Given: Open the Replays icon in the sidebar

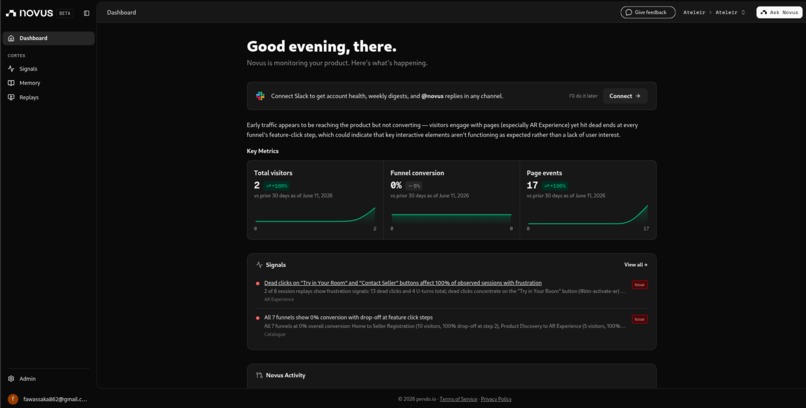Looking at the screenshot, I should point(11,97).
